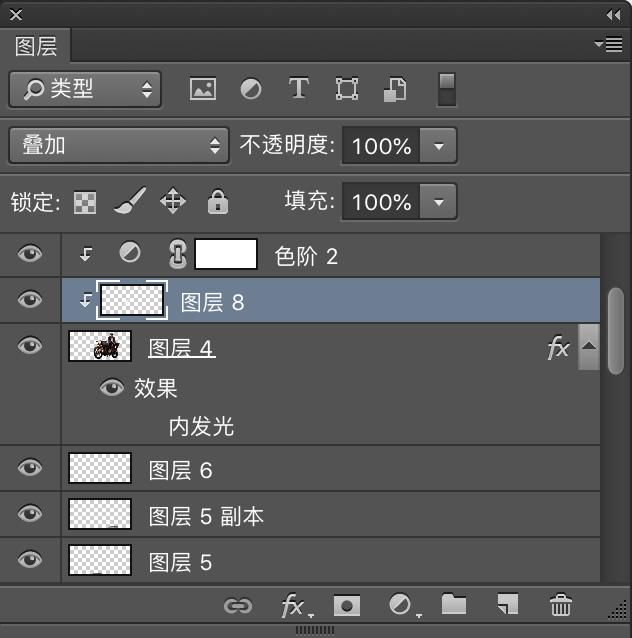Toggle the layer filtering on/off switch
Image resolution: width=632 pixels, height=638 pixels.
tap(447, 90)
